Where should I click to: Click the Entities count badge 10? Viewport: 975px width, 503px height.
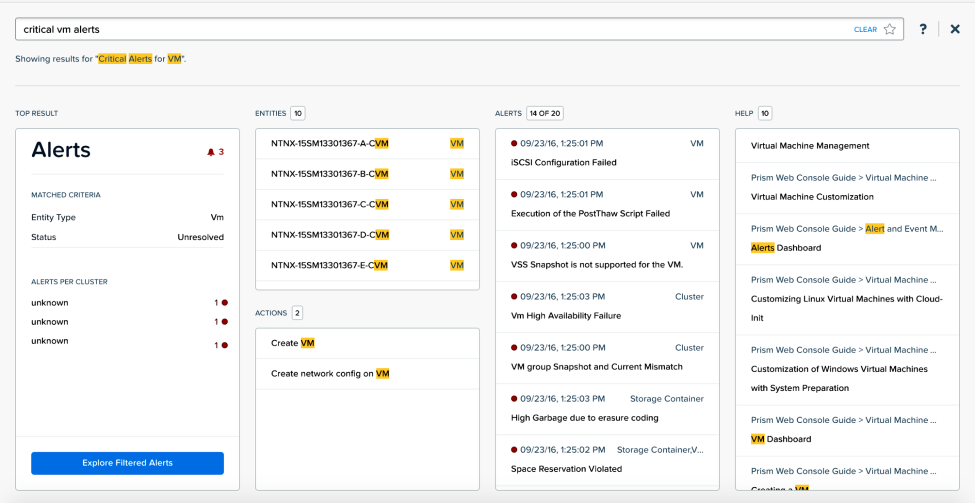(298, 113)
